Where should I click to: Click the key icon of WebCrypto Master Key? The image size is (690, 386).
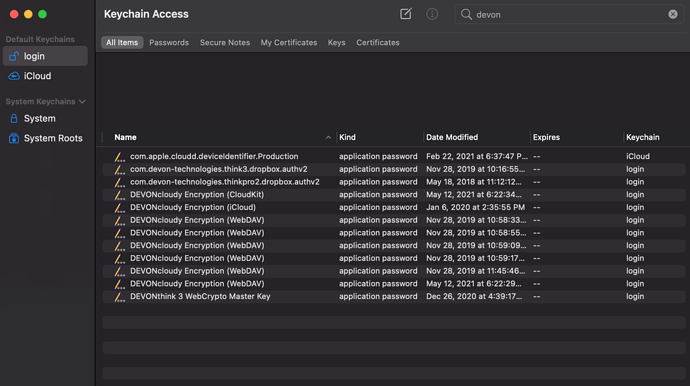[120, 297]
